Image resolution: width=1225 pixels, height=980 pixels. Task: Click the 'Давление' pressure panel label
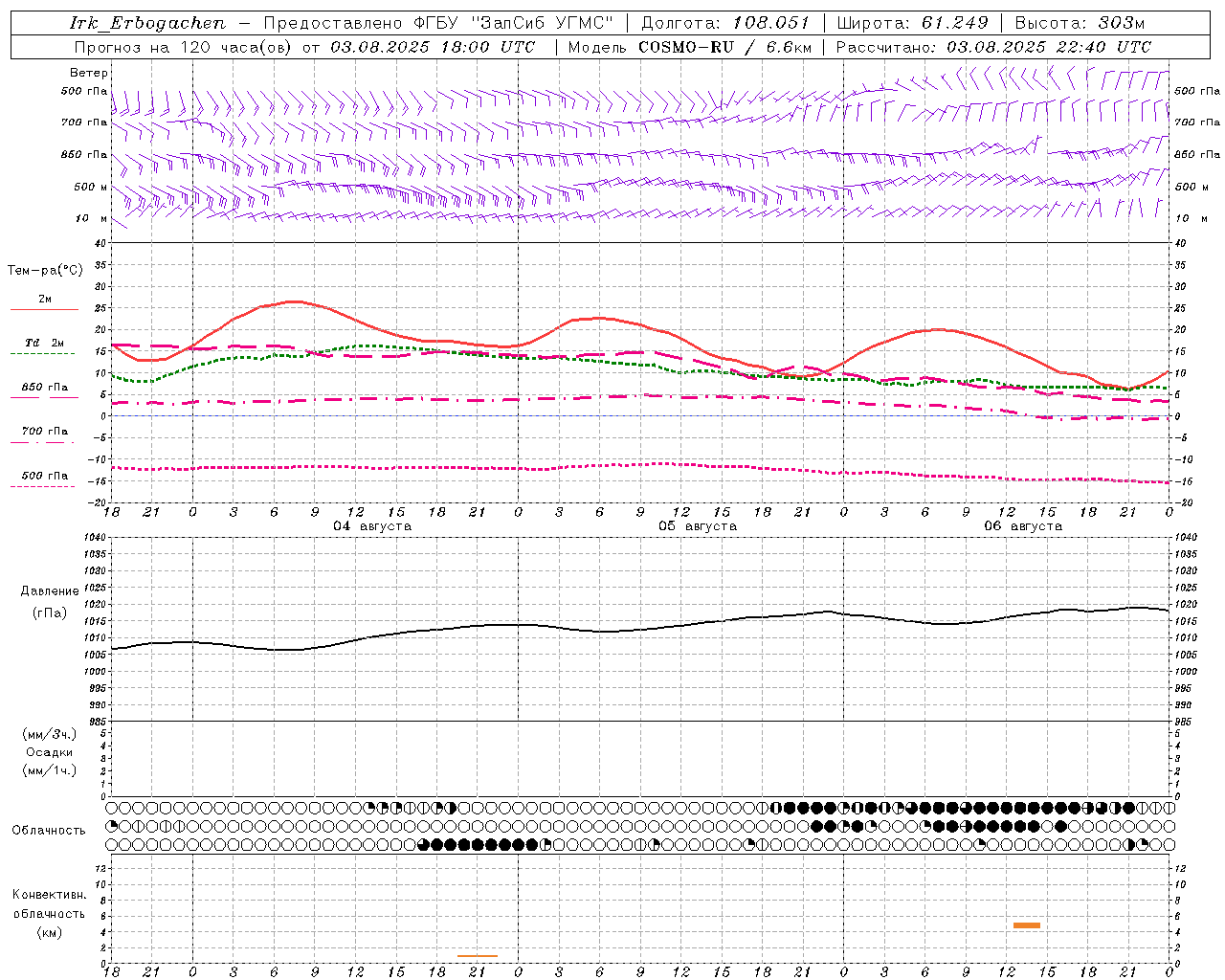pos(50,591)
